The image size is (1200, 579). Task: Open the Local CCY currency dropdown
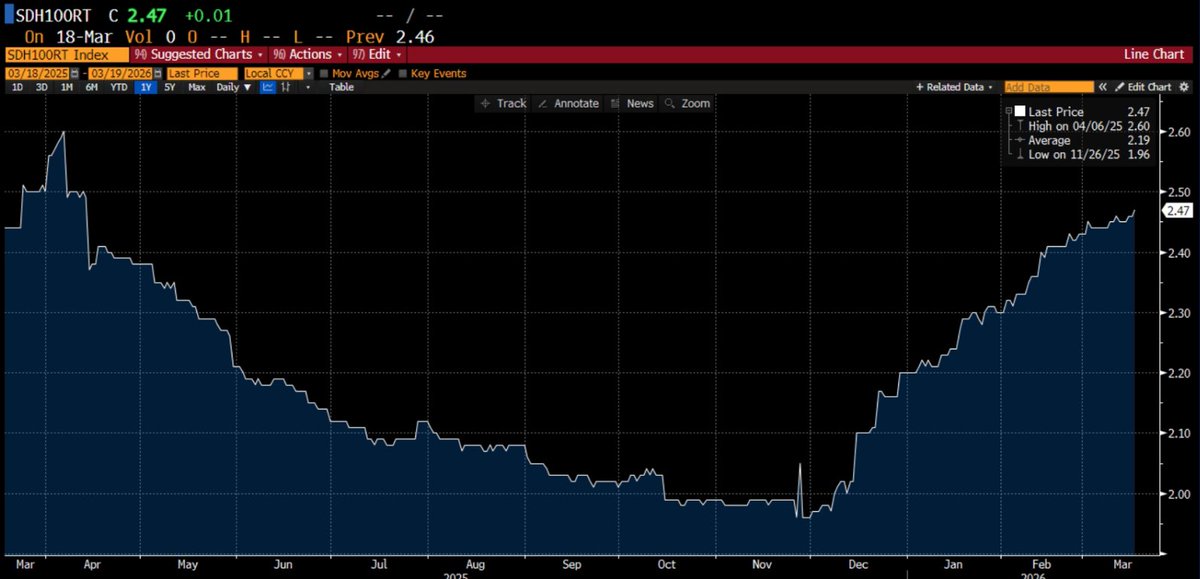click(x=278, y=74)
